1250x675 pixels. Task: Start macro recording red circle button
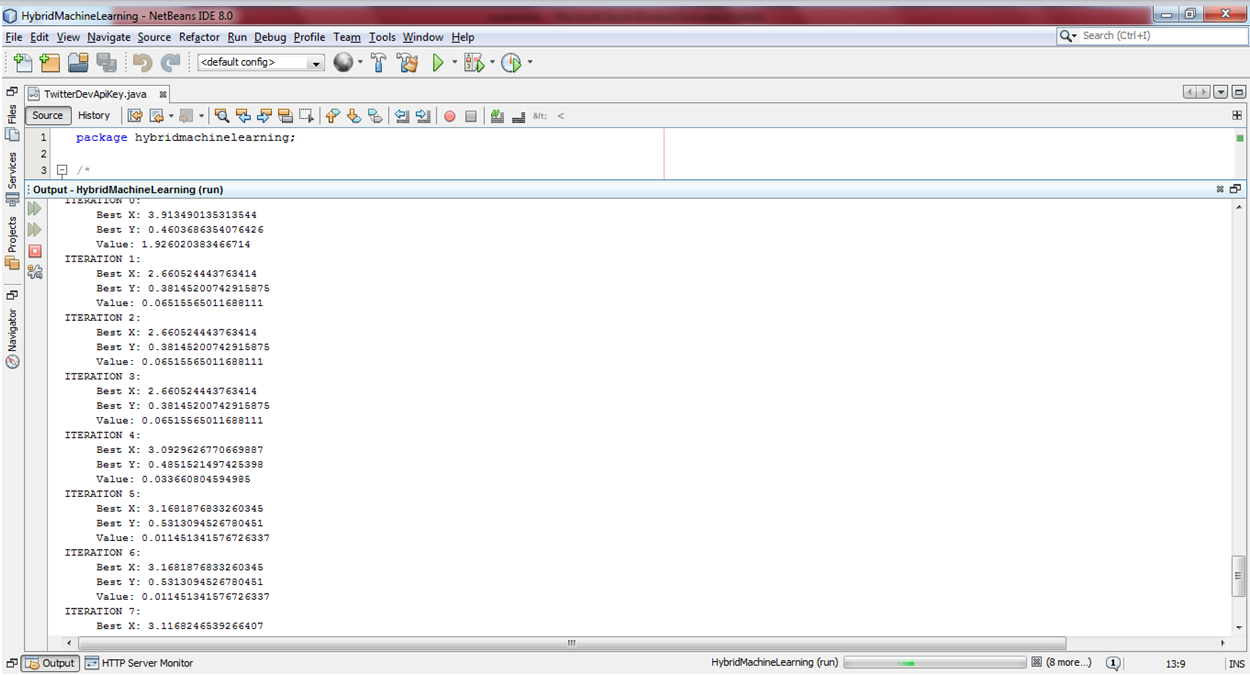(x=449, y=116)
